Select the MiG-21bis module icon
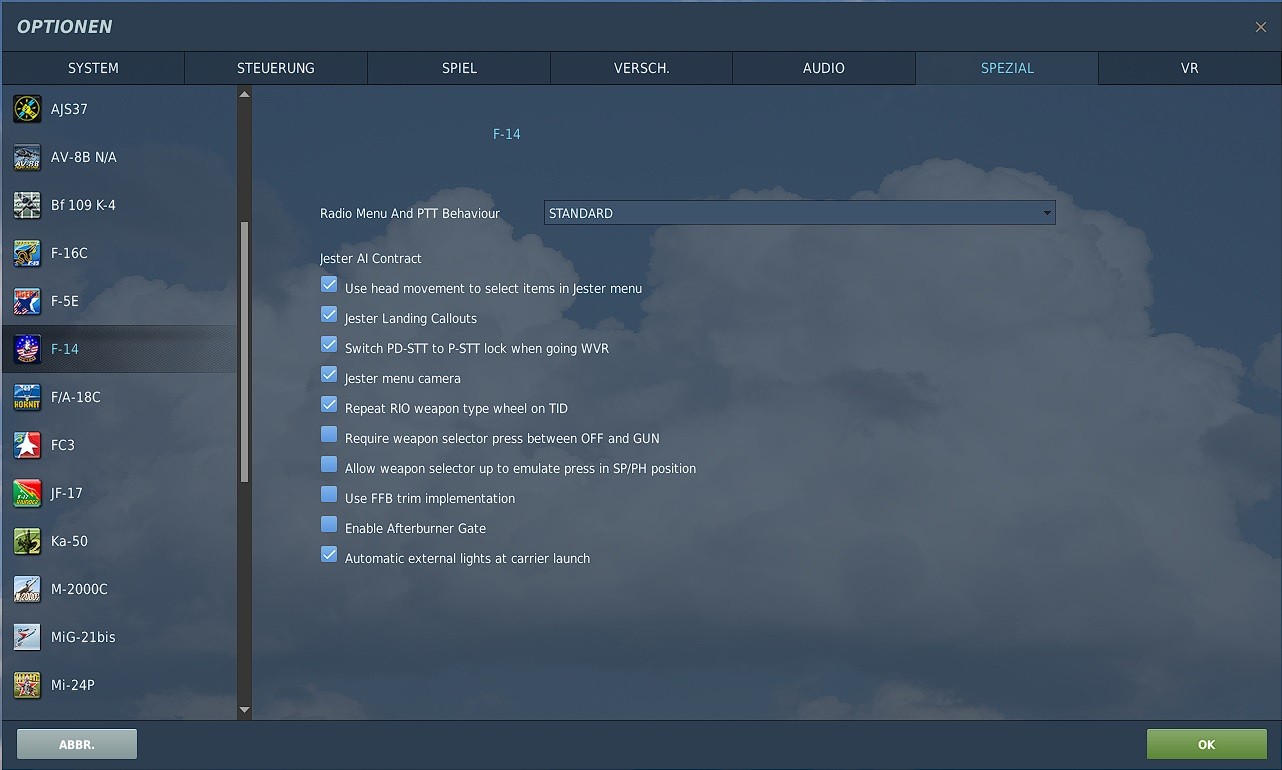The image size is (1282, 770). click(27, 637)
